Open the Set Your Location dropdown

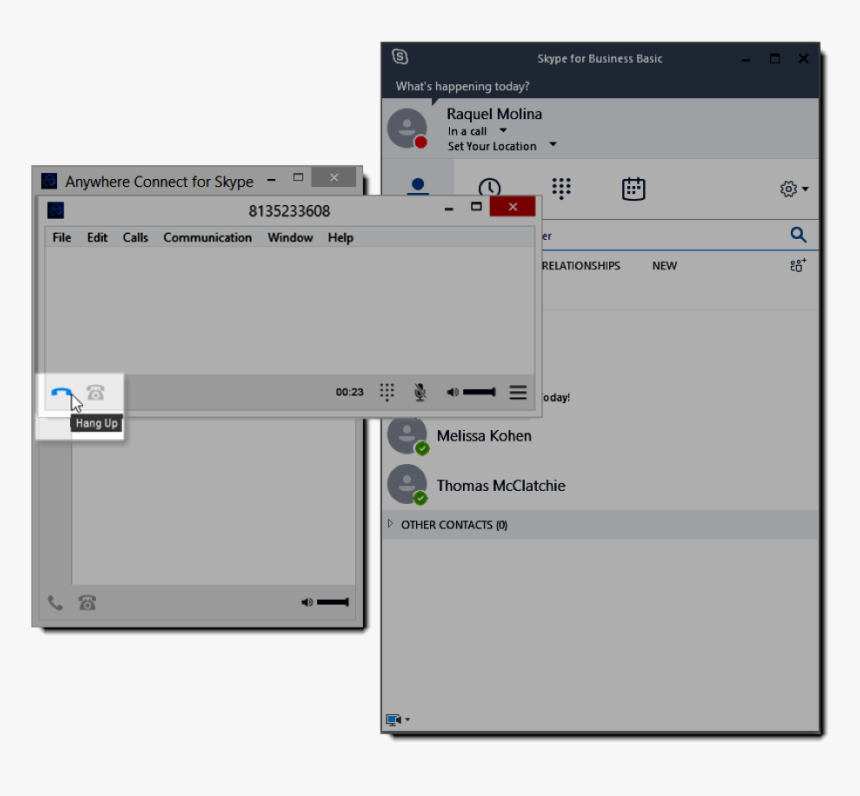click(553, 144)
